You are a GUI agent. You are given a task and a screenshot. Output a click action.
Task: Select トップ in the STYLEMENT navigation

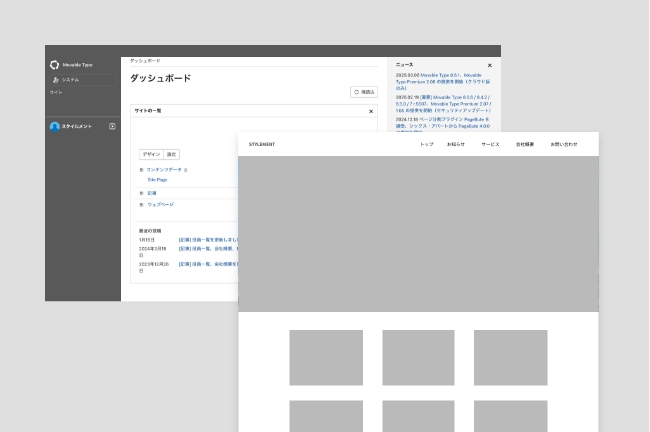427,144
